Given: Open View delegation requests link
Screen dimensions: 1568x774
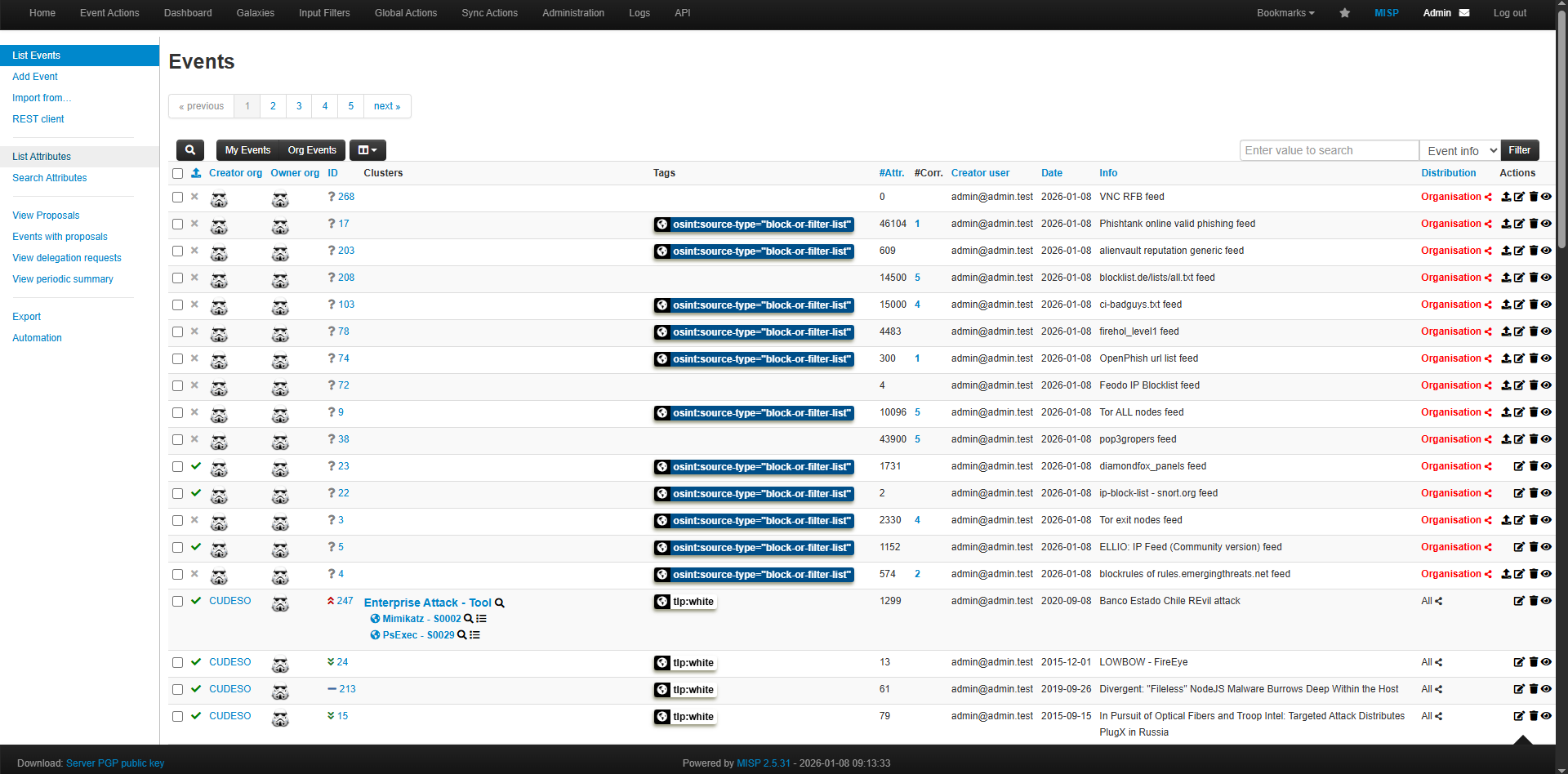Looking at the screenshot, I should 67,258.
